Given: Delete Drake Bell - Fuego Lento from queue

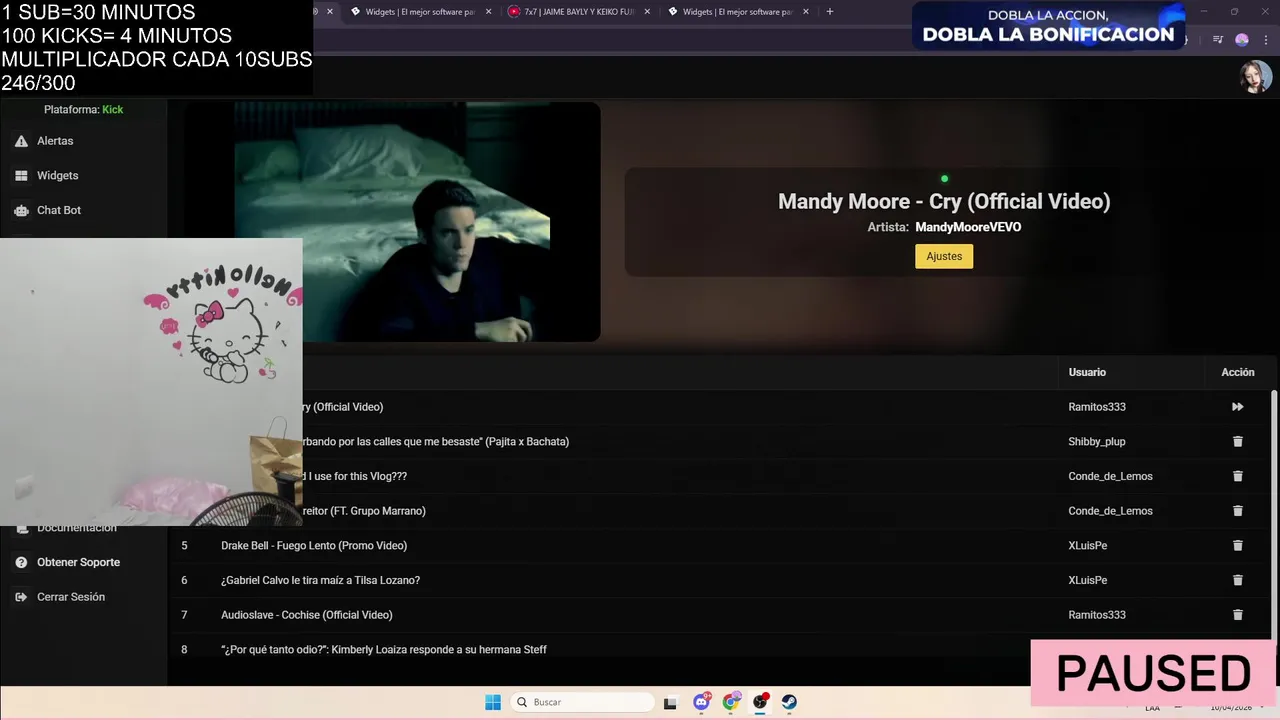Looking at the screenshot, I should pyautogui.click(x=1237, y=545).
